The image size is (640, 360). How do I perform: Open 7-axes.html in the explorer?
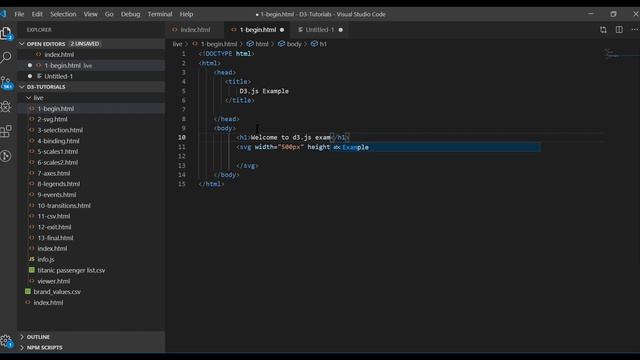click(53, 173)
